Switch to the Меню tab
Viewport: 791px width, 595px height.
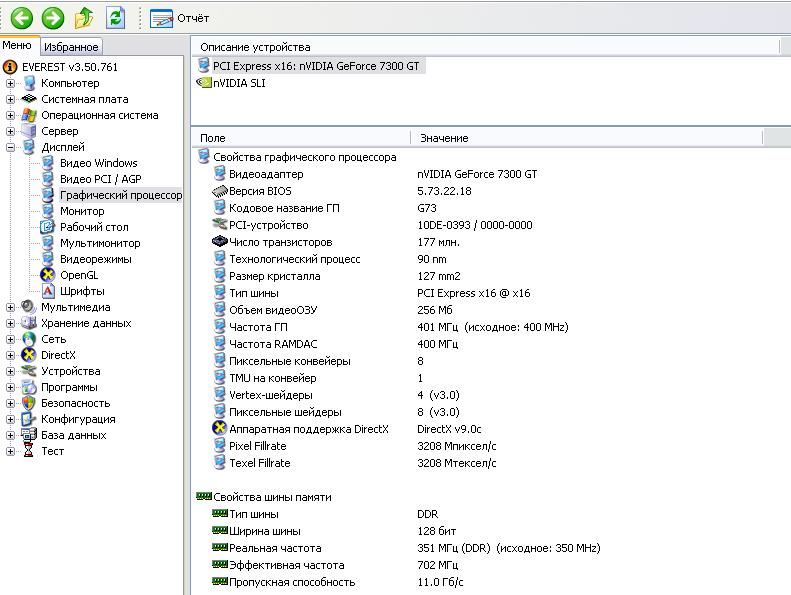[18, 45]
